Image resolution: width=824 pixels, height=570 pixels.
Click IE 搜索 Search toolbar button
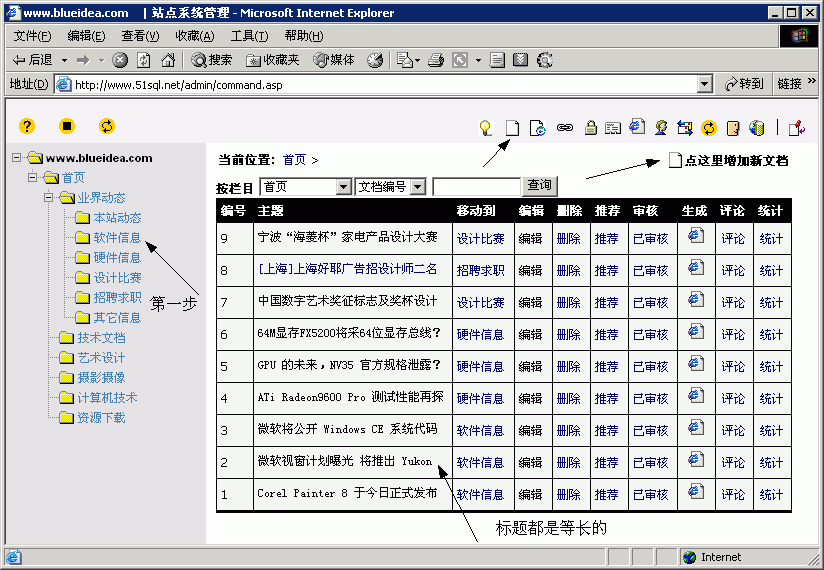point(212,60)
